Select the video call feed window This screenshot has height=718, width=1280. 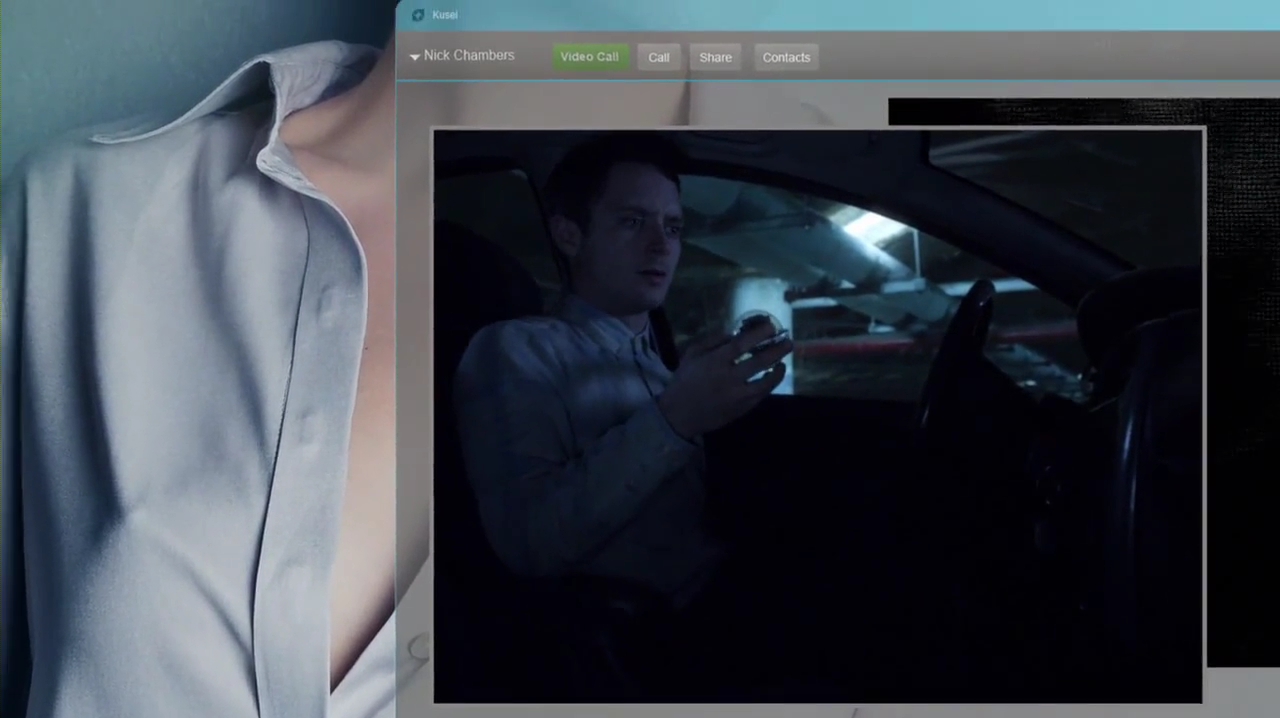818,416
